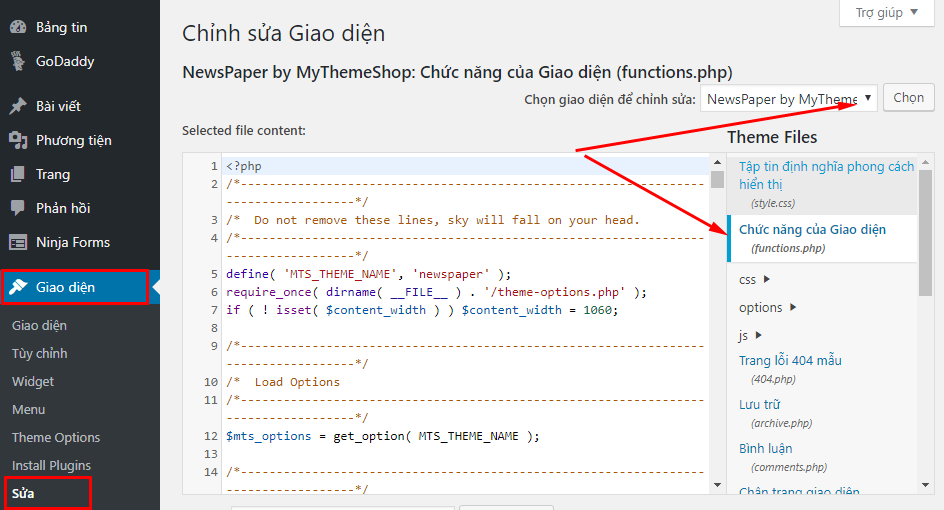Open the Widget submenu

click(33, 381)
